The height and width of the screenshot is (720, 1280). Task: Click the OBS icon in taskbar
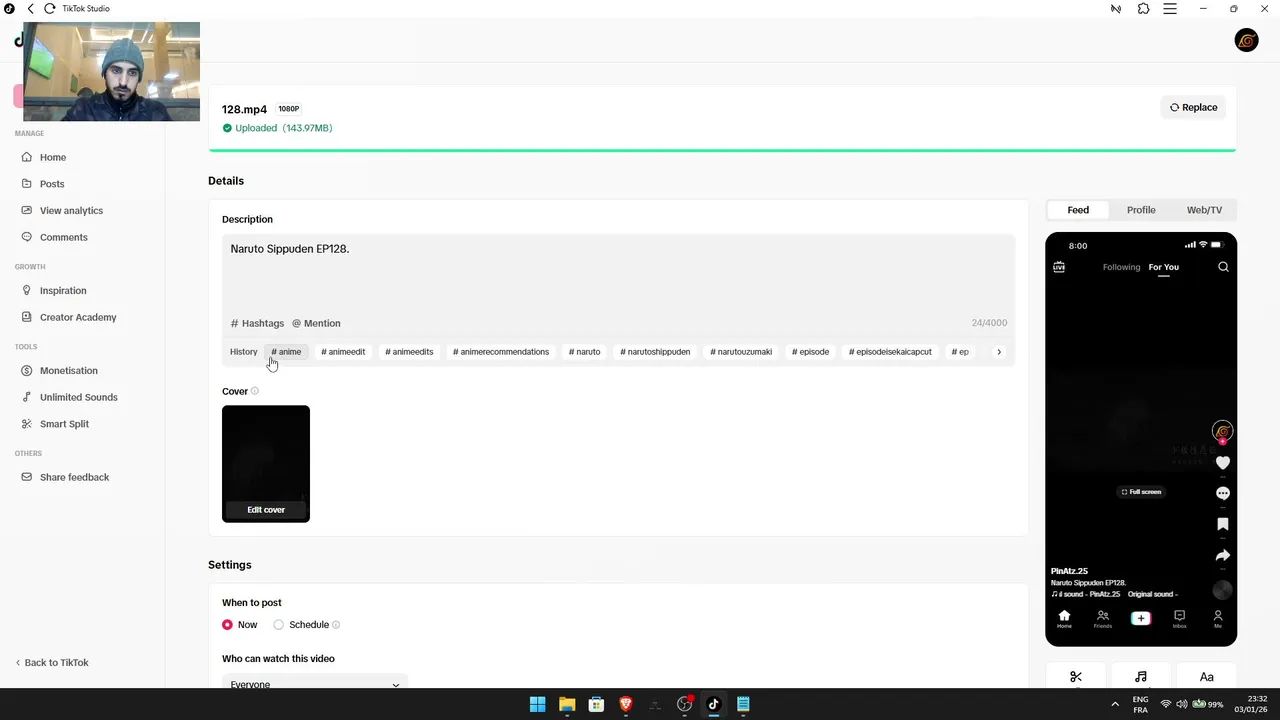click(684, 704)
